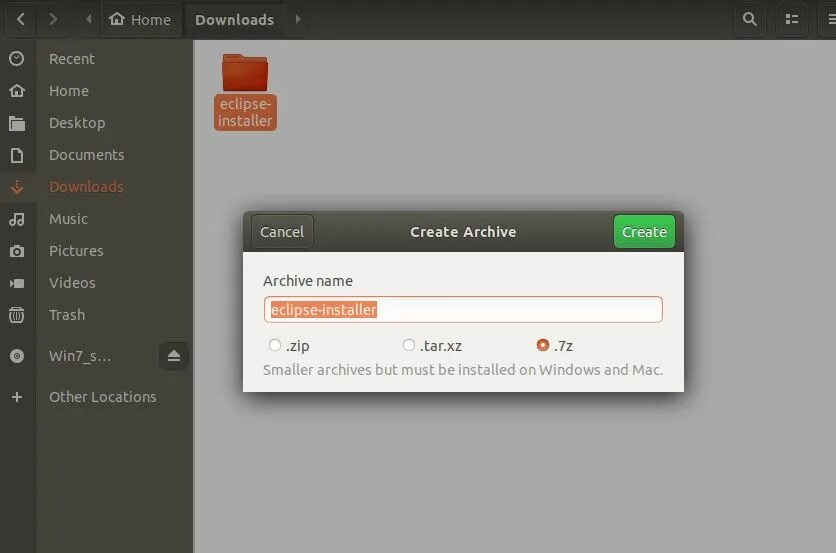This screenshot has height=553, width=836.
Task: Open the search magnifier icon
Action: [x=750, y=19]
